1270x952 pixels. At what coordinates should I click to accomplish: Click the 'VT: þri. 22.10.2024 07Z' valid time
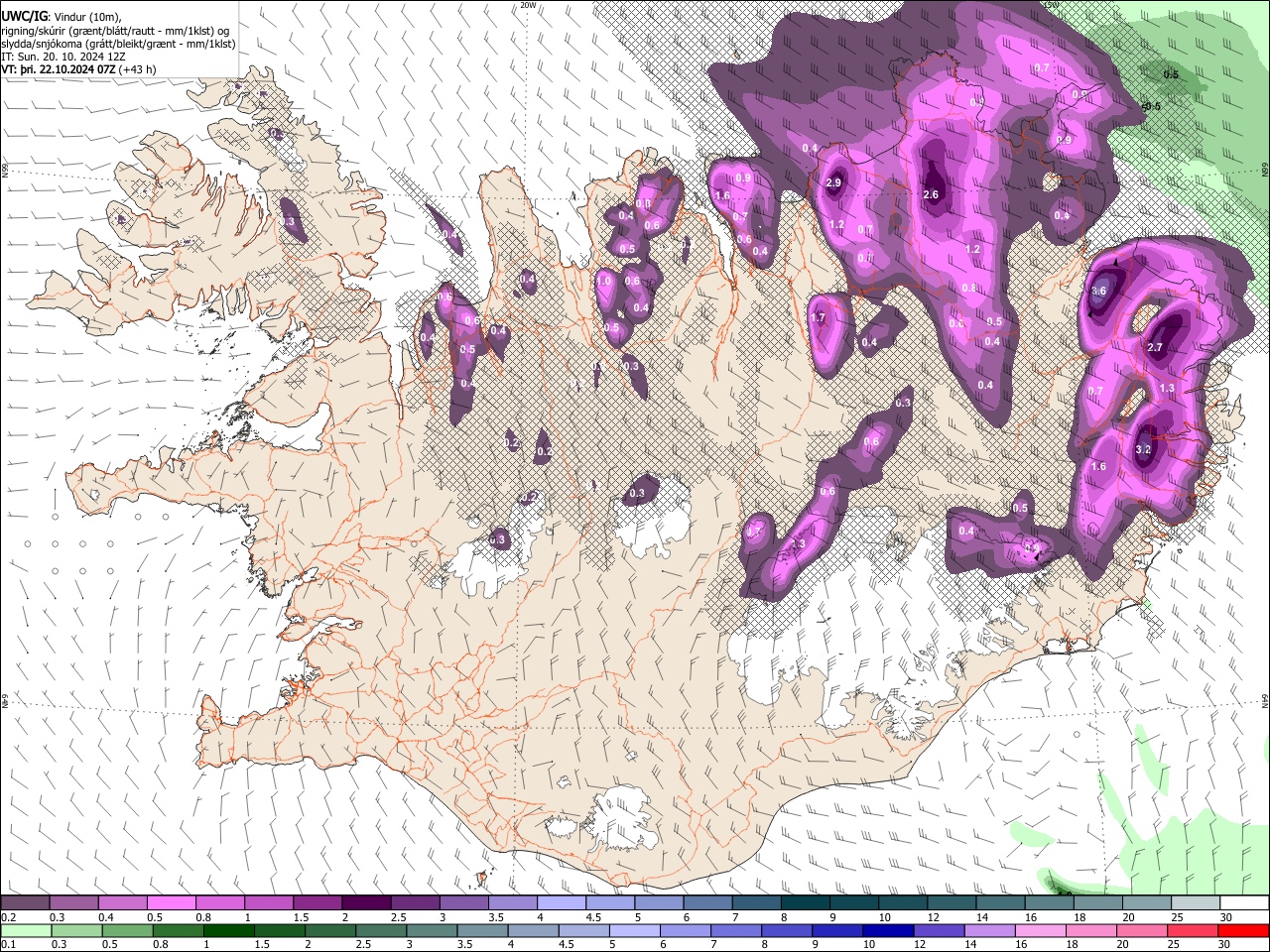click(x=59, y=69)
